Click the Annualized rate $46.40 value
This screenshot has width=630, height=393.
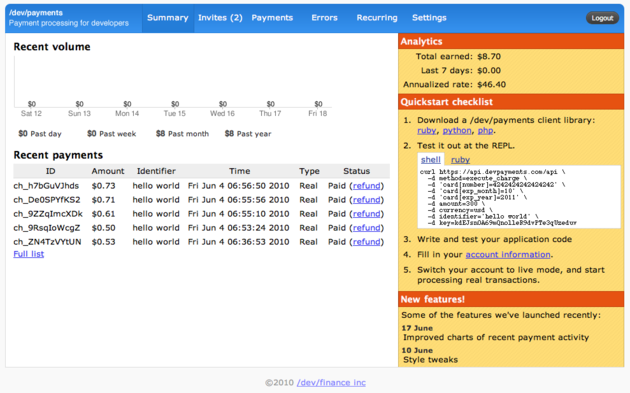(x=491, y=84)
